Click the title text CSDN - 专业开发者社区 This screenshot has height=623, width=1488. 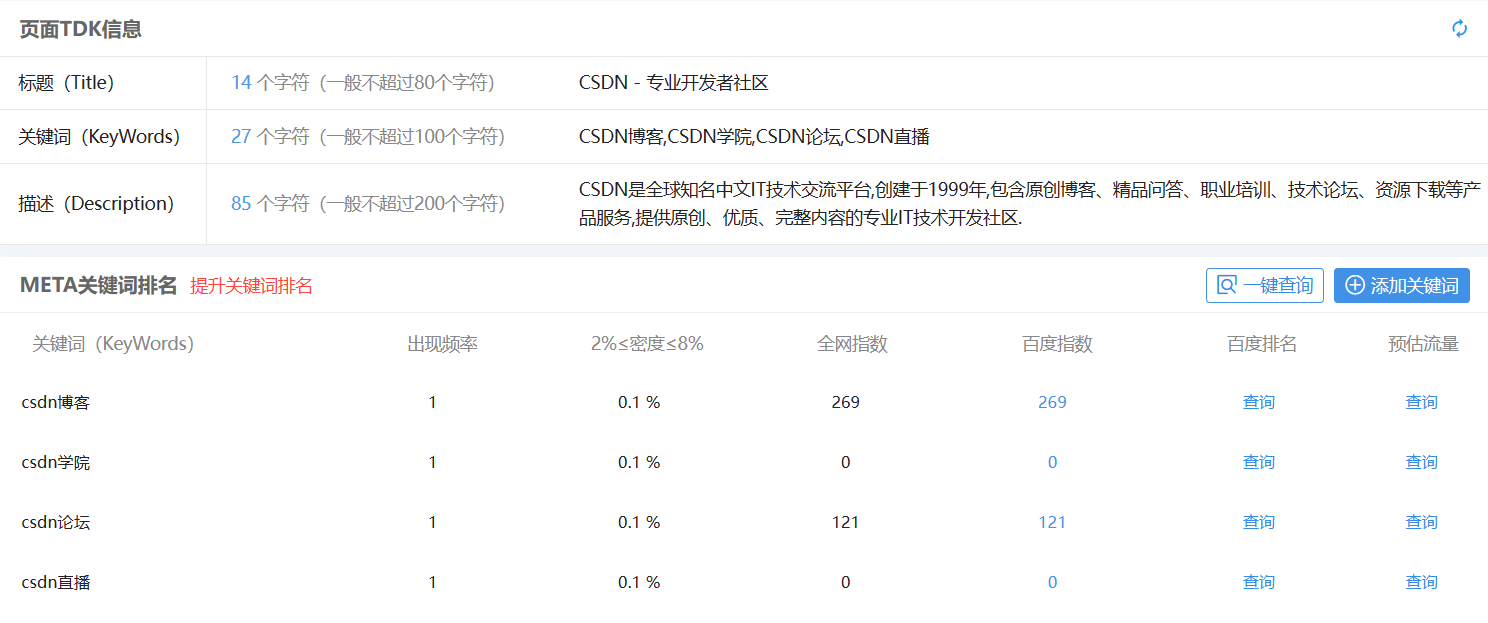click(673, 83)
